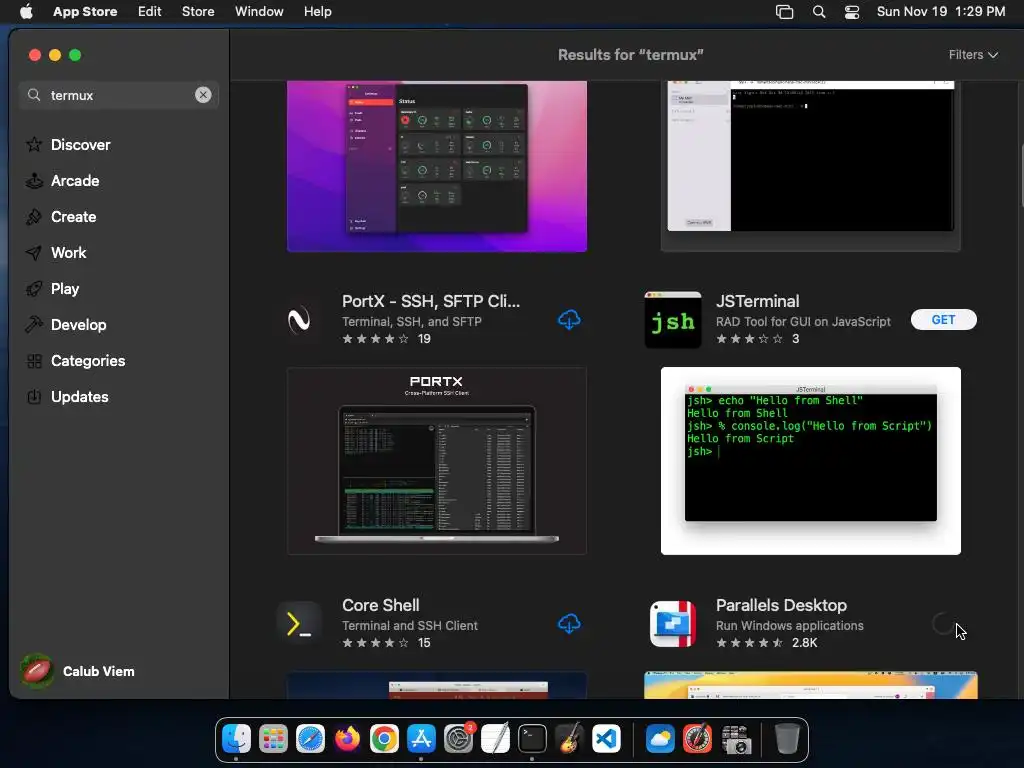Screen dimensions: 1024x768
Task: Open the Window menu
Action: coord(259,11)
